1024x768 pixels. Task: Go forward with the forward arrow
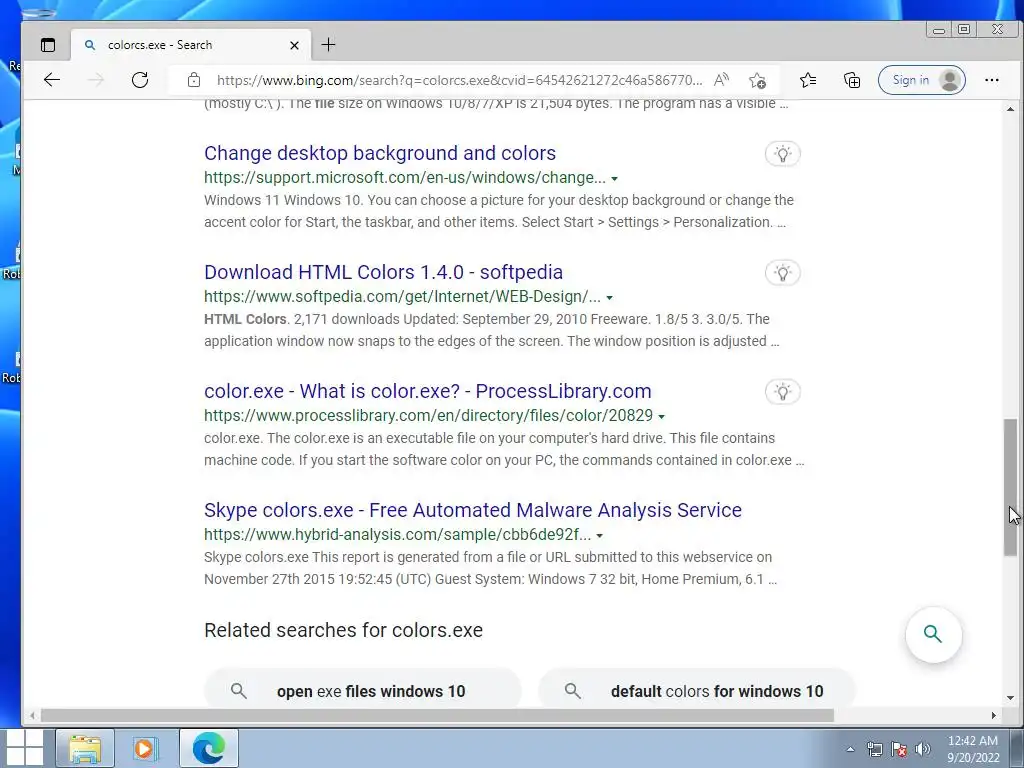pos(96,80)
